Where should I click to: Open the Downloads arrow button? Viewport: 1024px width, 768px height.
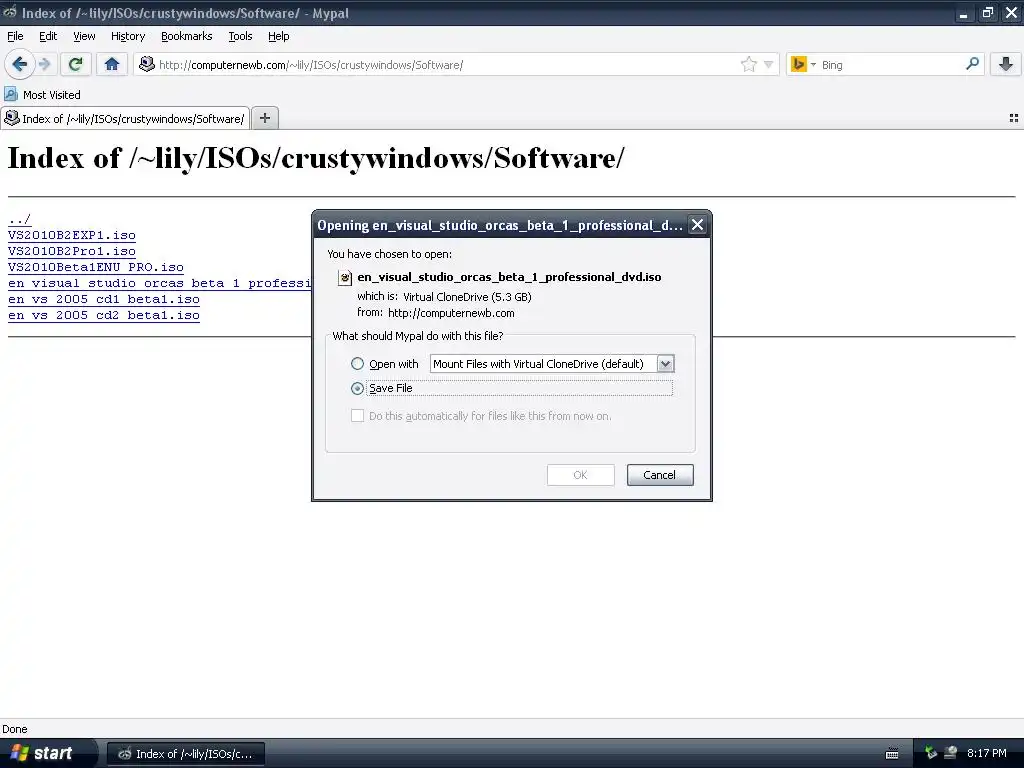[x=1006, y=64]
